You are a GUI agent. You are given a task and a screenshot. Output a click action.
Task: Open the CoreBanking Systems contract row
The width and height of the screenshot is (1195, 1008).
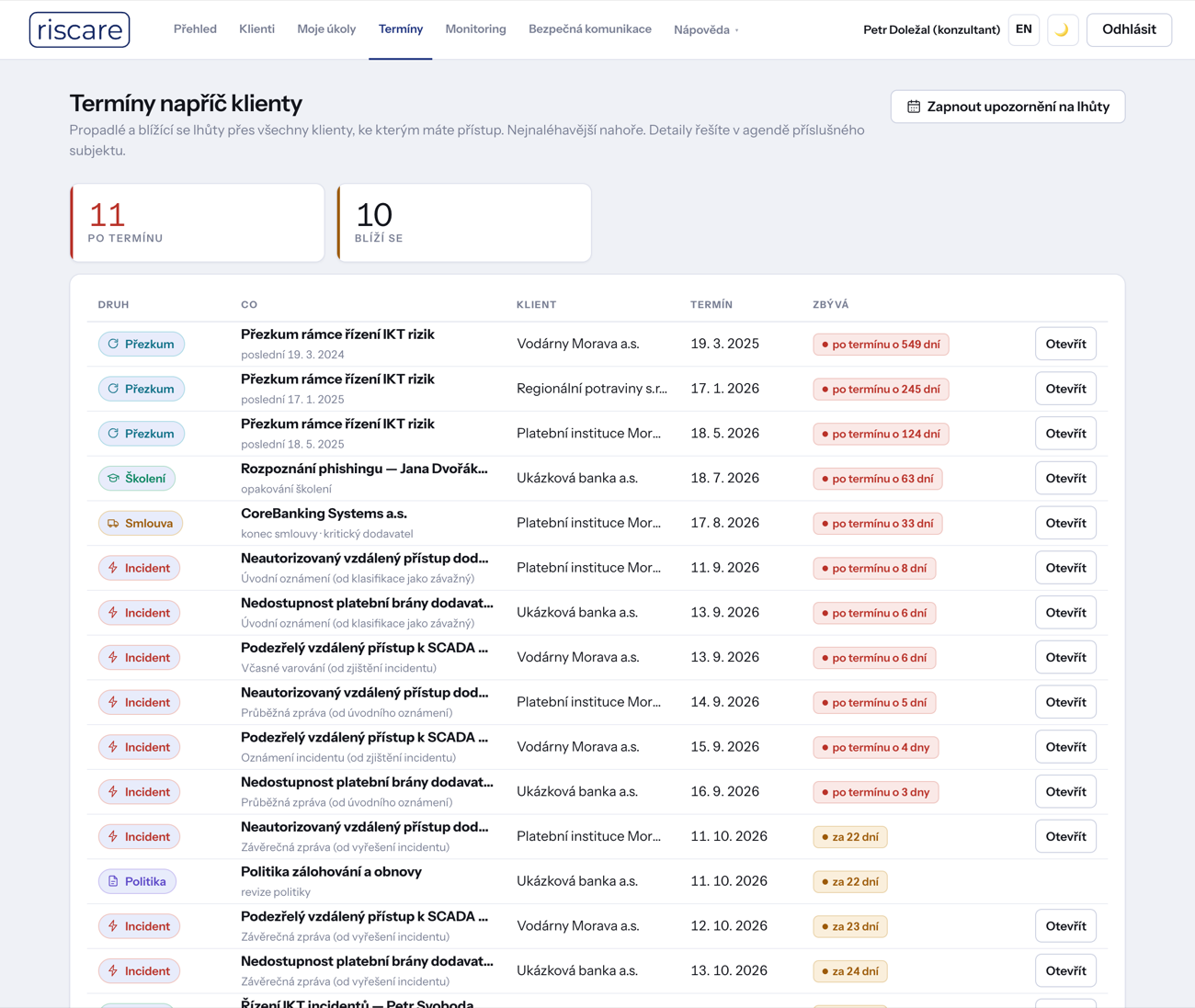pos(1065,523)
